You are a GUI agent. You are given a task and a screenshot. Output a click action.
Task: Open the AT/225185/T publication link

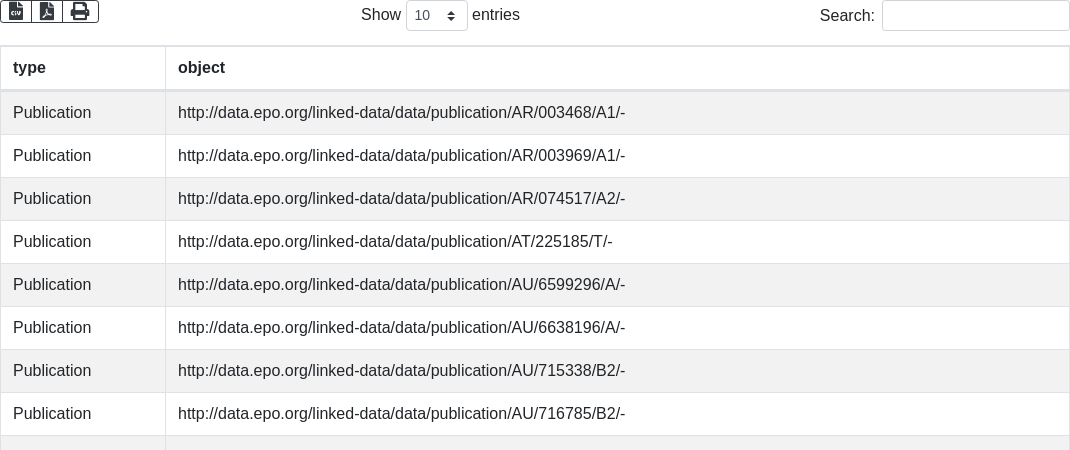coord(395,242)
